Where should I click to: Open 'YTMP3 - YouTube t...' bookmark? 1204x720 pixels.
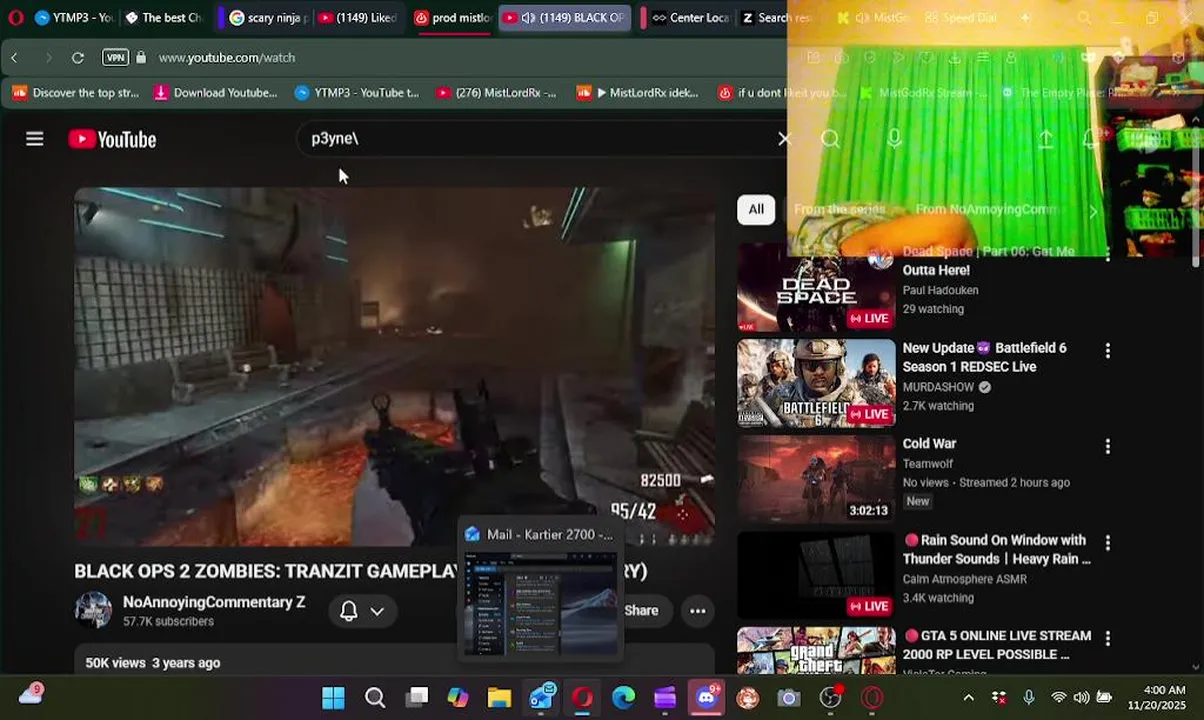tap(357, 93)
